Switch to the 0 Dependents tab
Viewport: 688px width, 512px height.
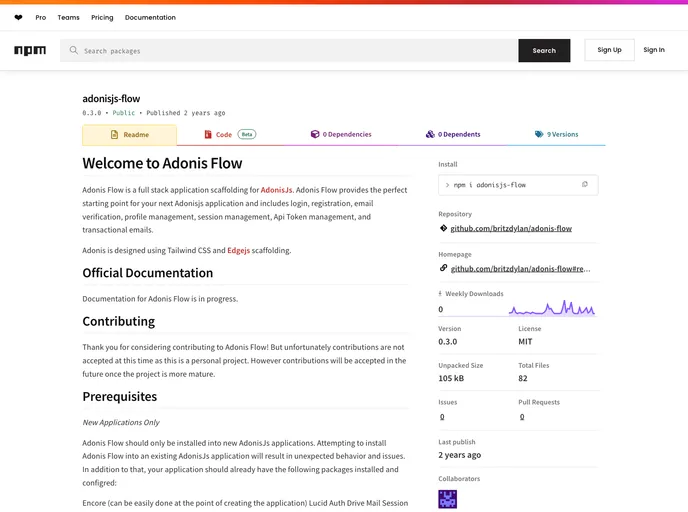pos(453,134)
